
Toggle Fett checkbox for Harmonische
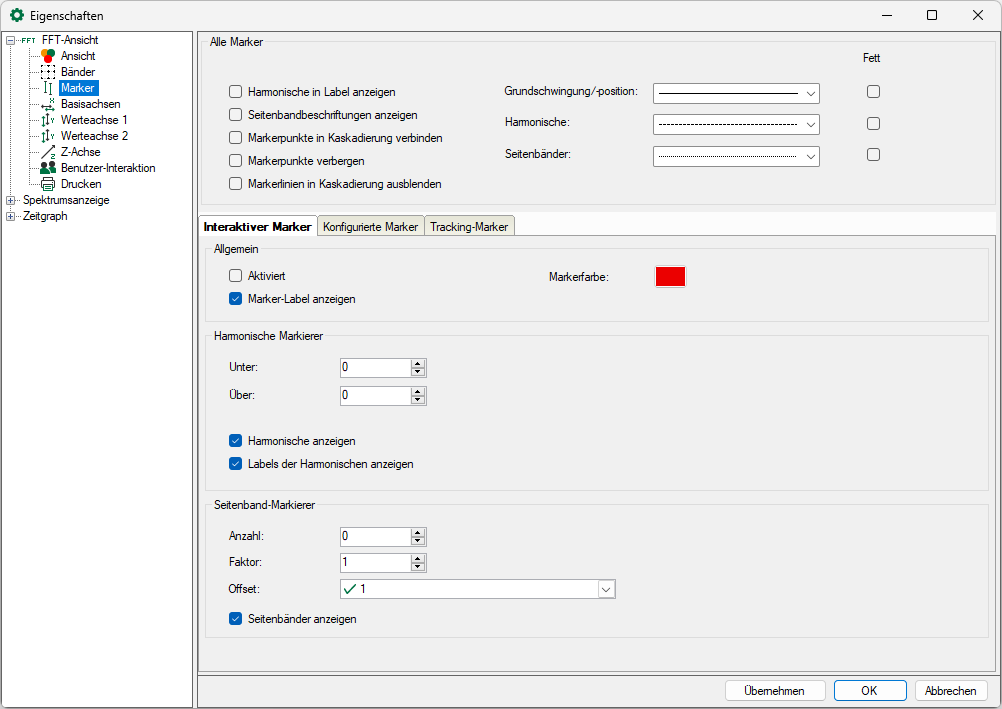coord(874,123)
